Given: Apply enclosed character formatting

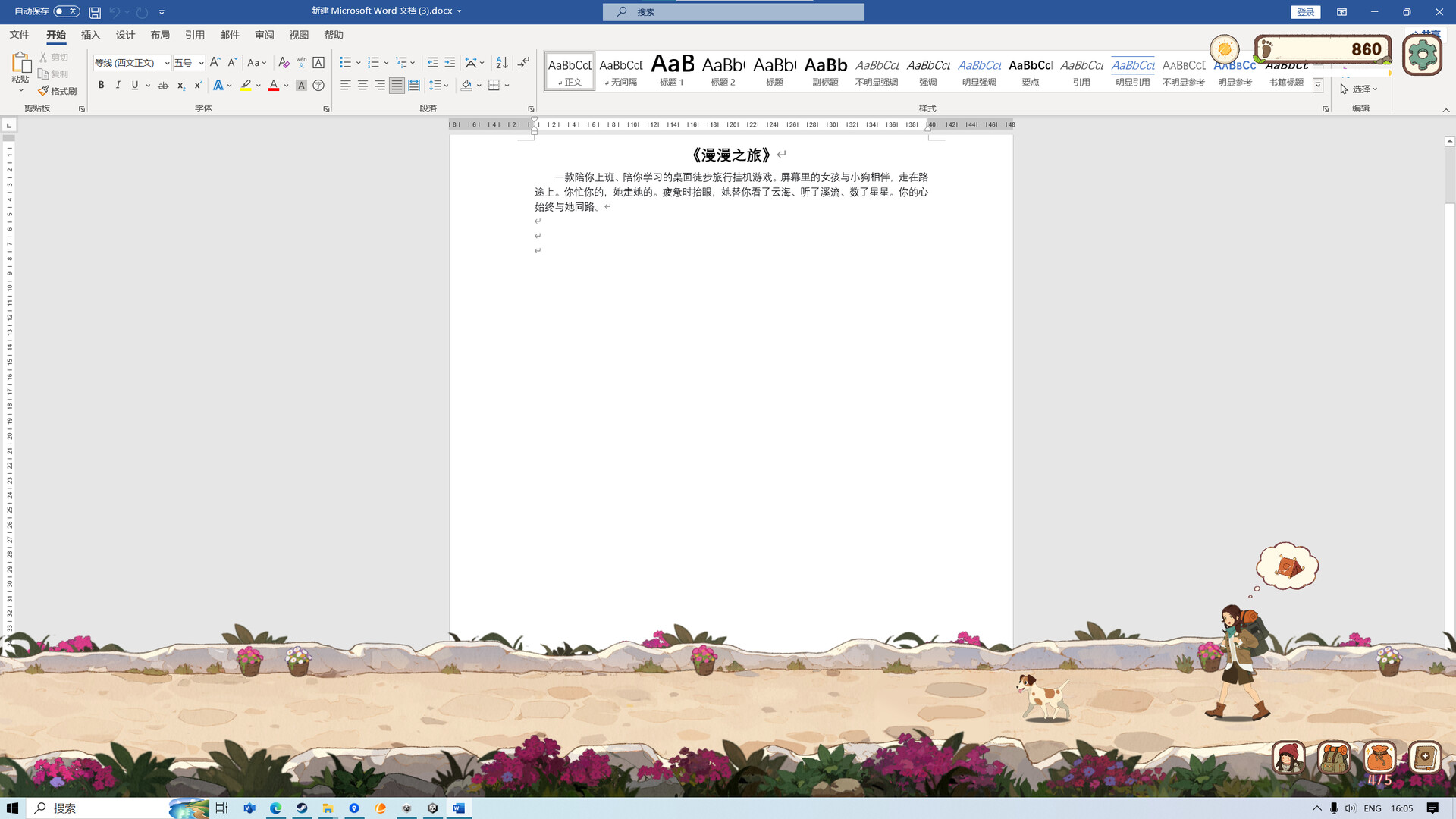Looking at the screenshot, I should (x=318, y=86).
